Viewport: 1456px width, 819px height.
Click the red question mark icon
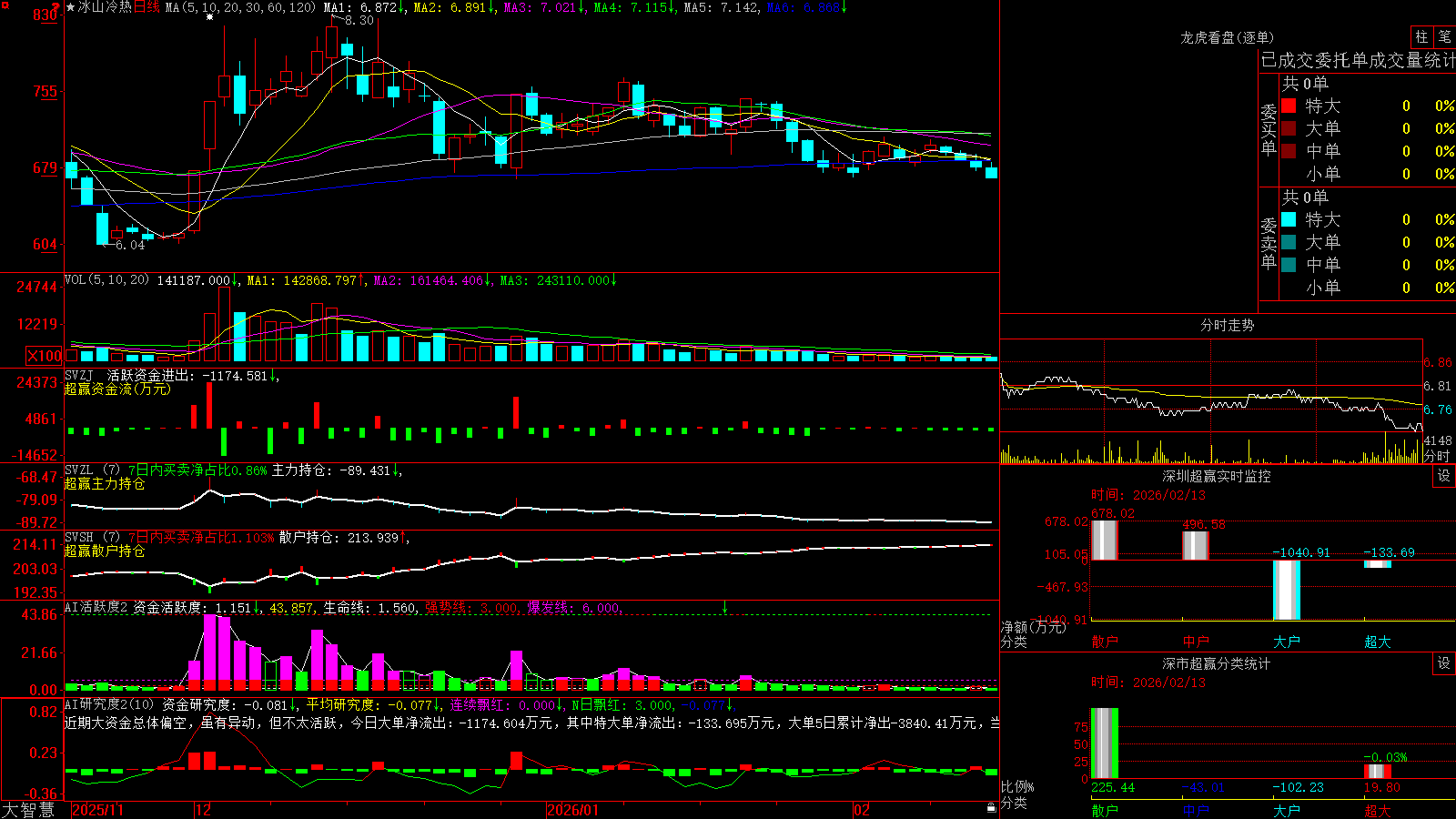pos(56,7)
